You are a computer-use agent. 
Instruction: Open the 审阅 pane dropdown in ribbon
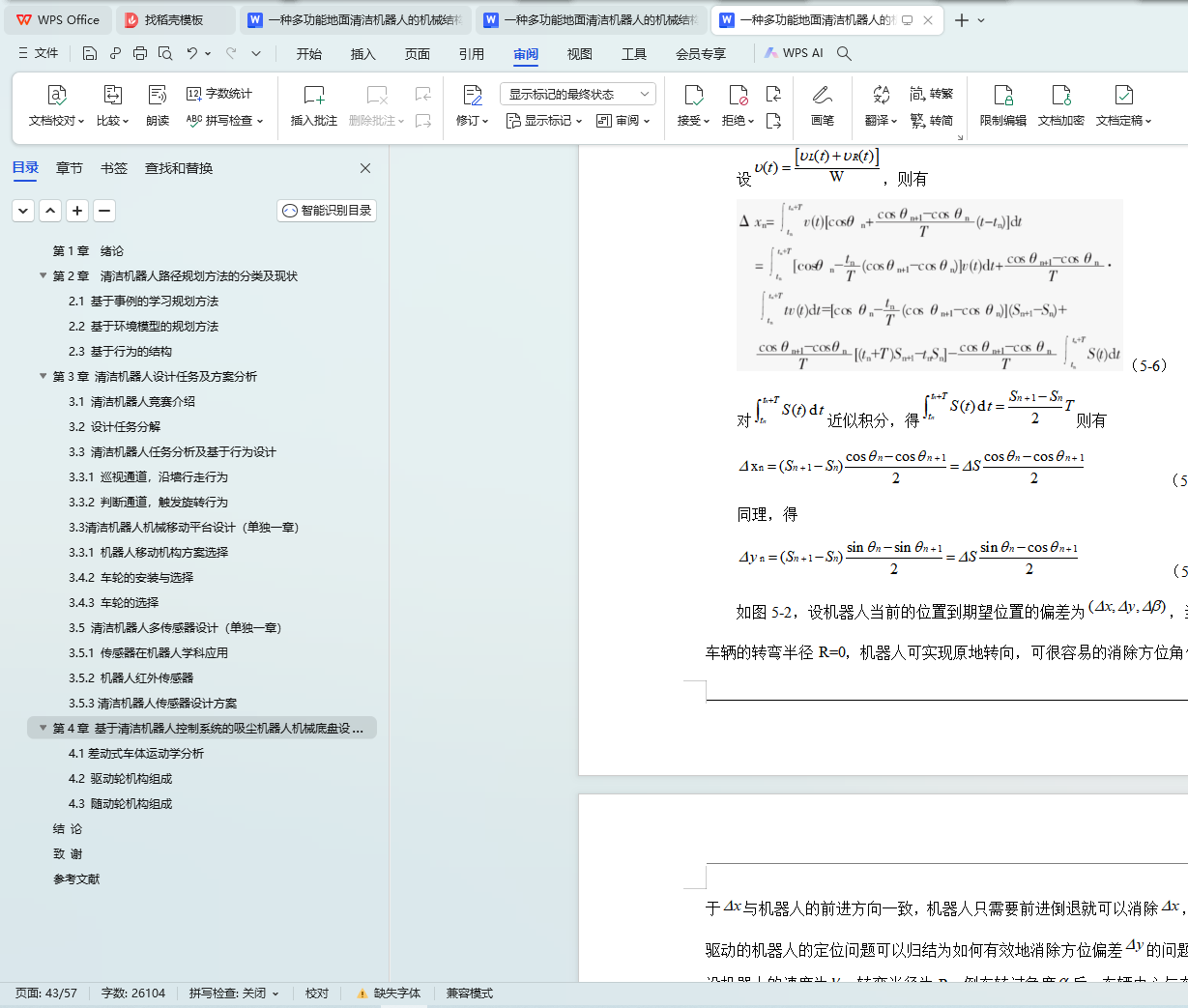pyautogui.click(x=623, y=121)
